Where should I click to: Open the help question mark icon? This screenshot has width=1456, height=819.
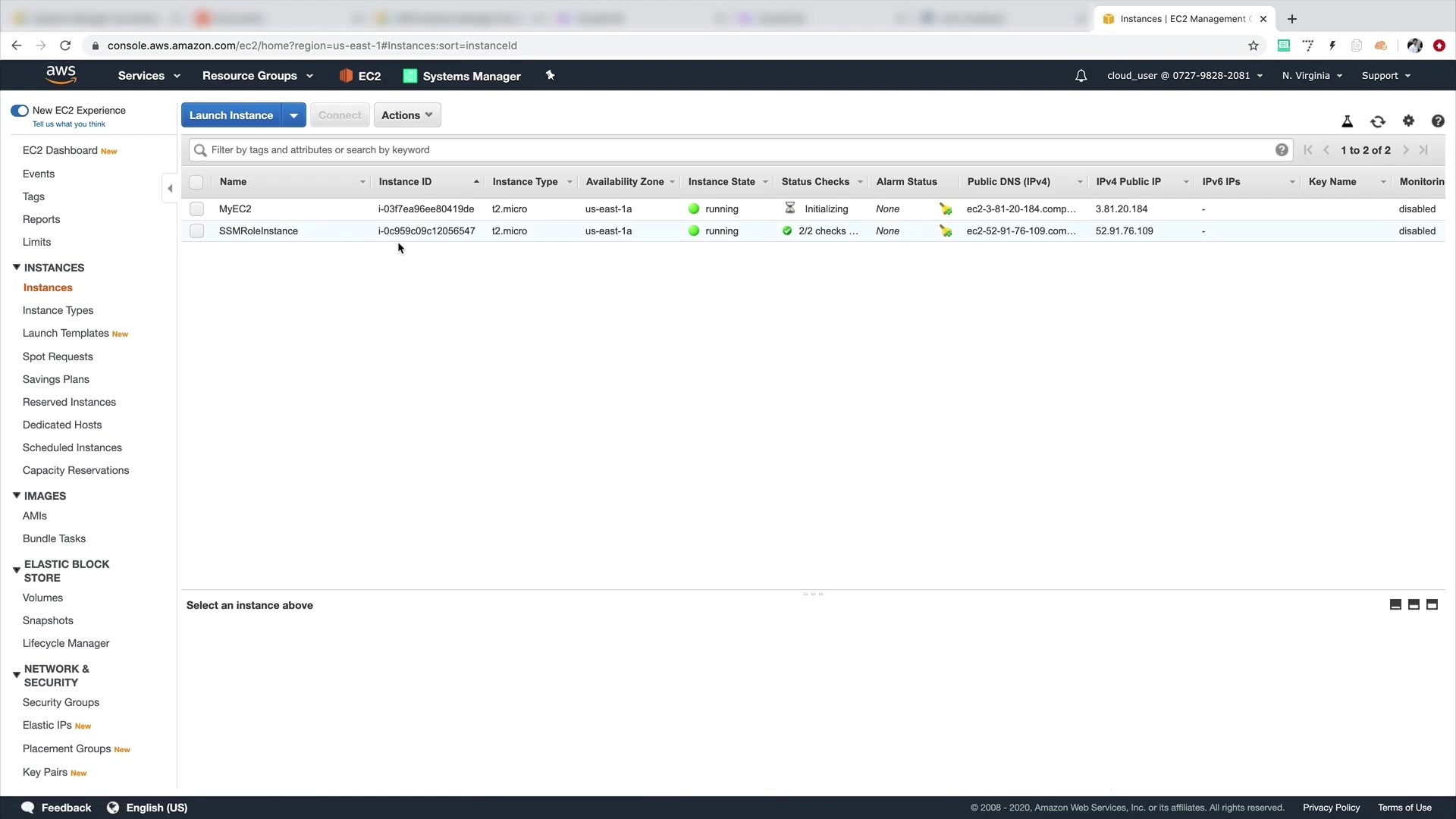coord(1437,121)
